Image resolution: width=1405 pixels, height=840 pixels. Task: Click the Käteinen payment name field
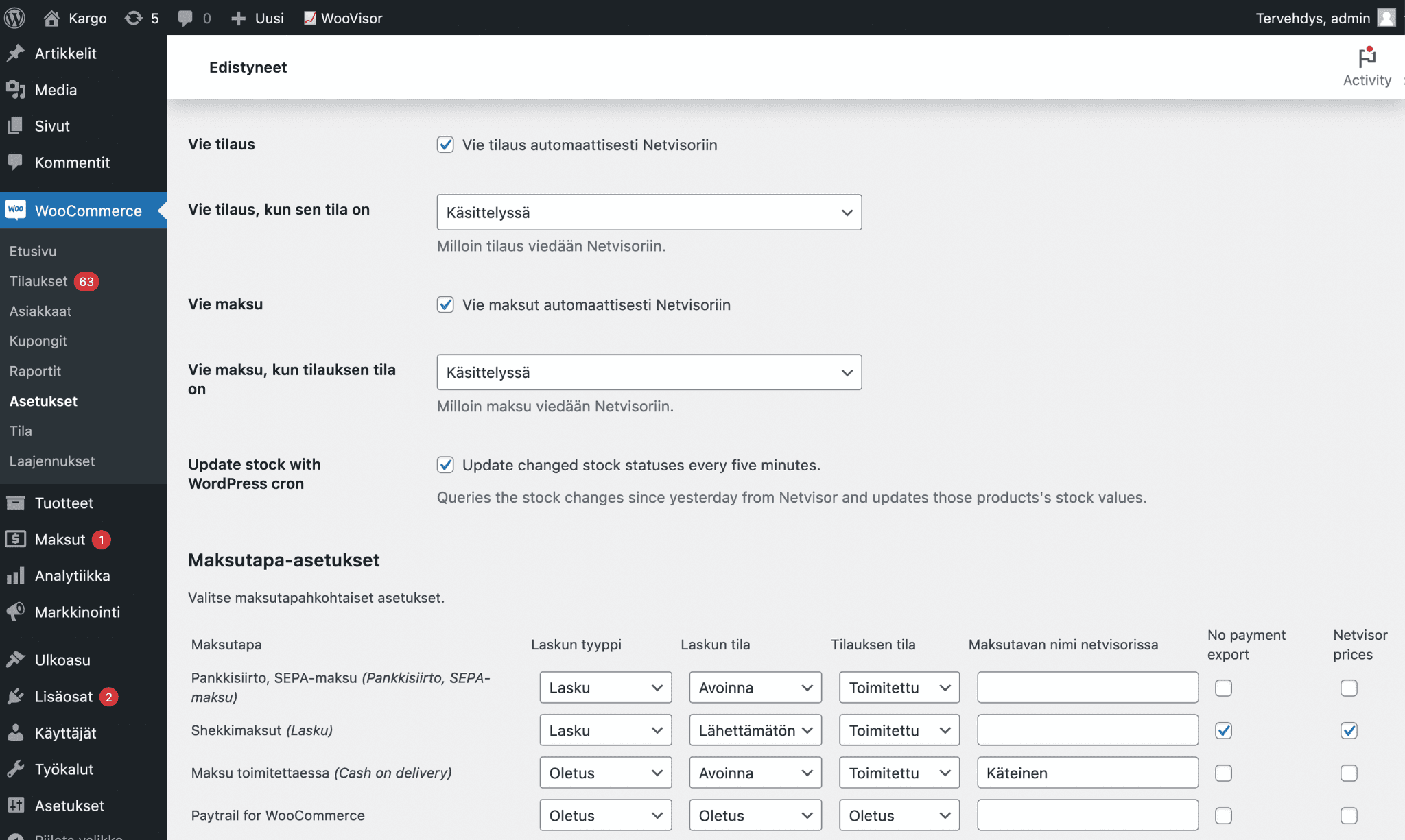tap(1087, 773)
